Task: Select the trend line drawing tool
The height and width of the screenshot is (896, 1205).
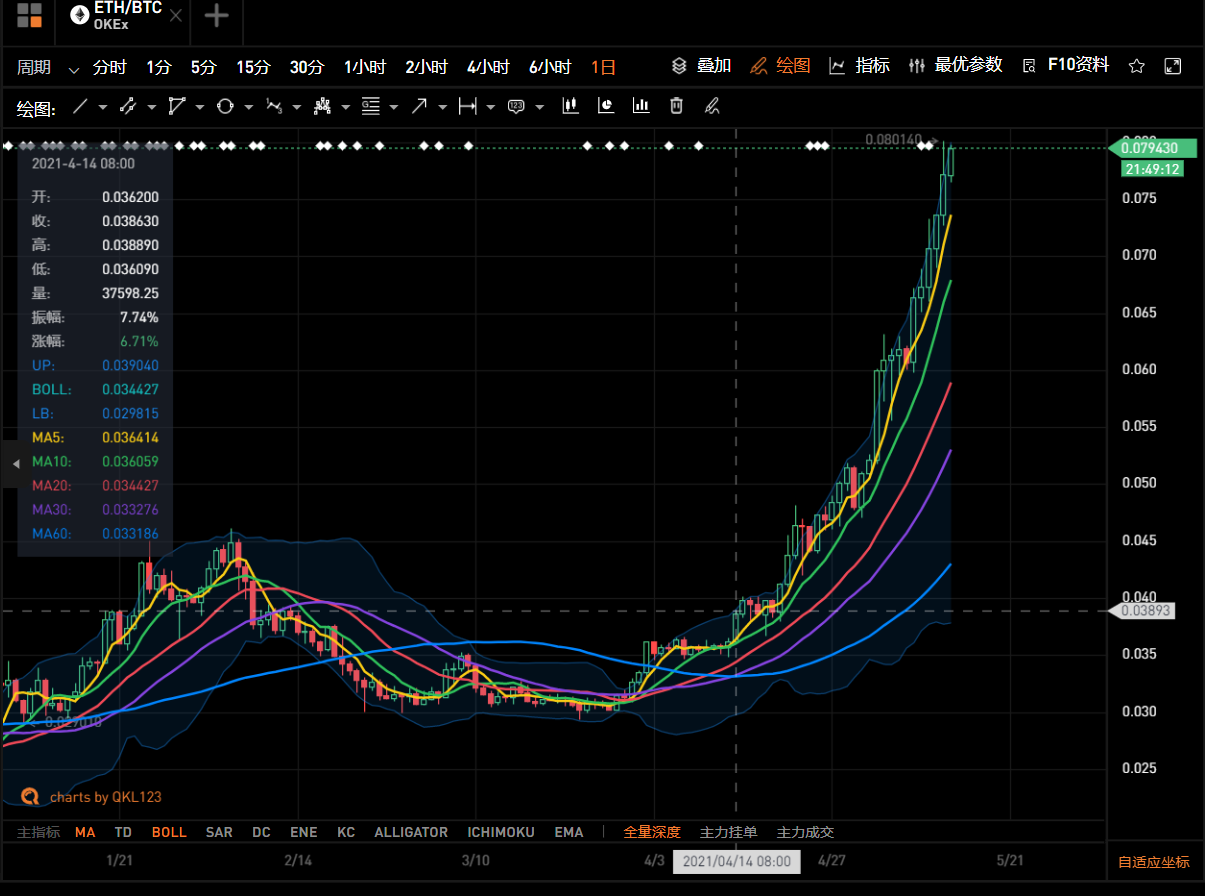Action: click(80, 106)
